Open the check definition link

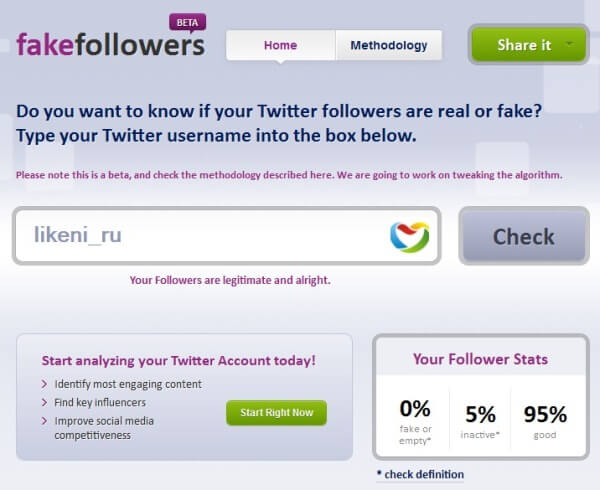coord(420,474)
